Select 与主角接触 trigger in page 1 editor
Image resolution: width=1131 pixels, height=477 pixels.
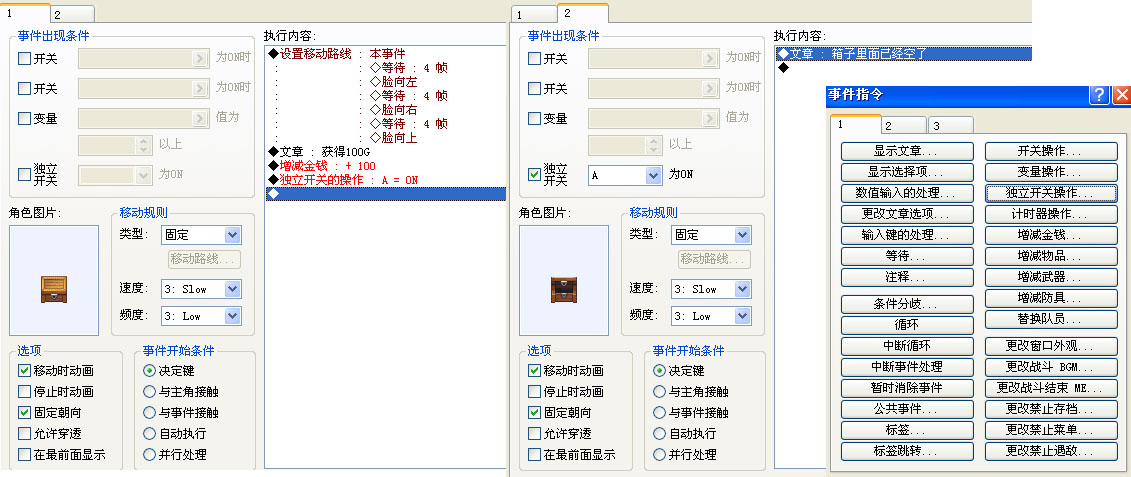click(x=149, y=392)
